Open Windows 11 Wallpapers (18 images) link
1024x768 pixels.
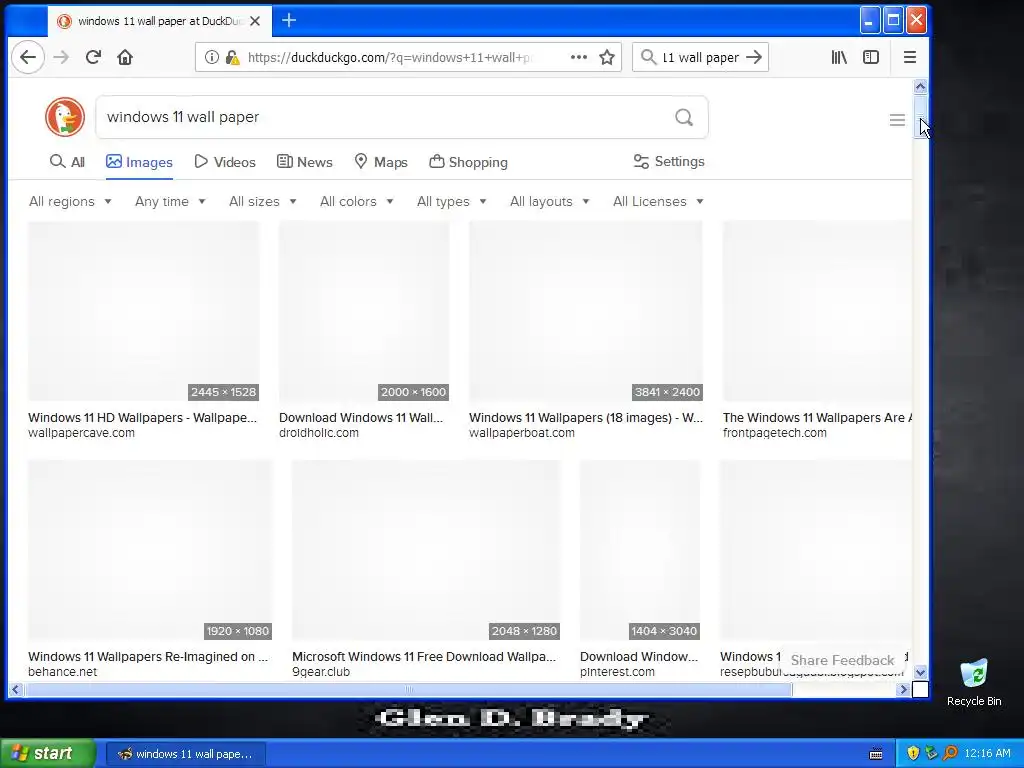pyautogui.click(x=586, y=417)
